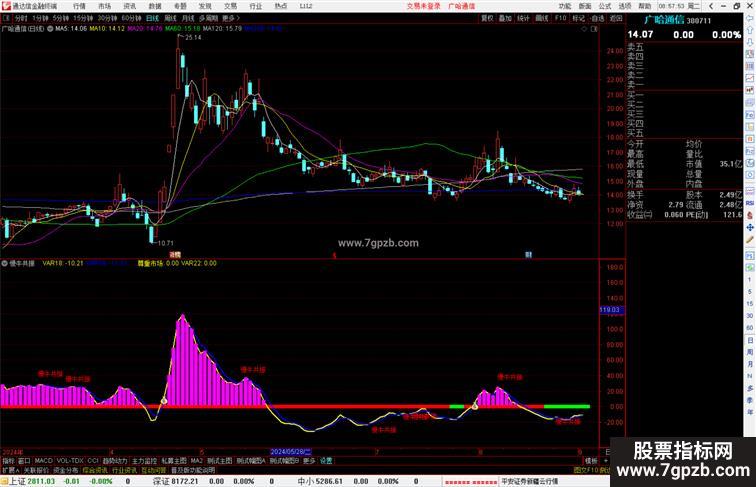The height and width of the screenshot is (487, 756).
Task: Open the 公式 menu at top right
Action: [605, 6]
